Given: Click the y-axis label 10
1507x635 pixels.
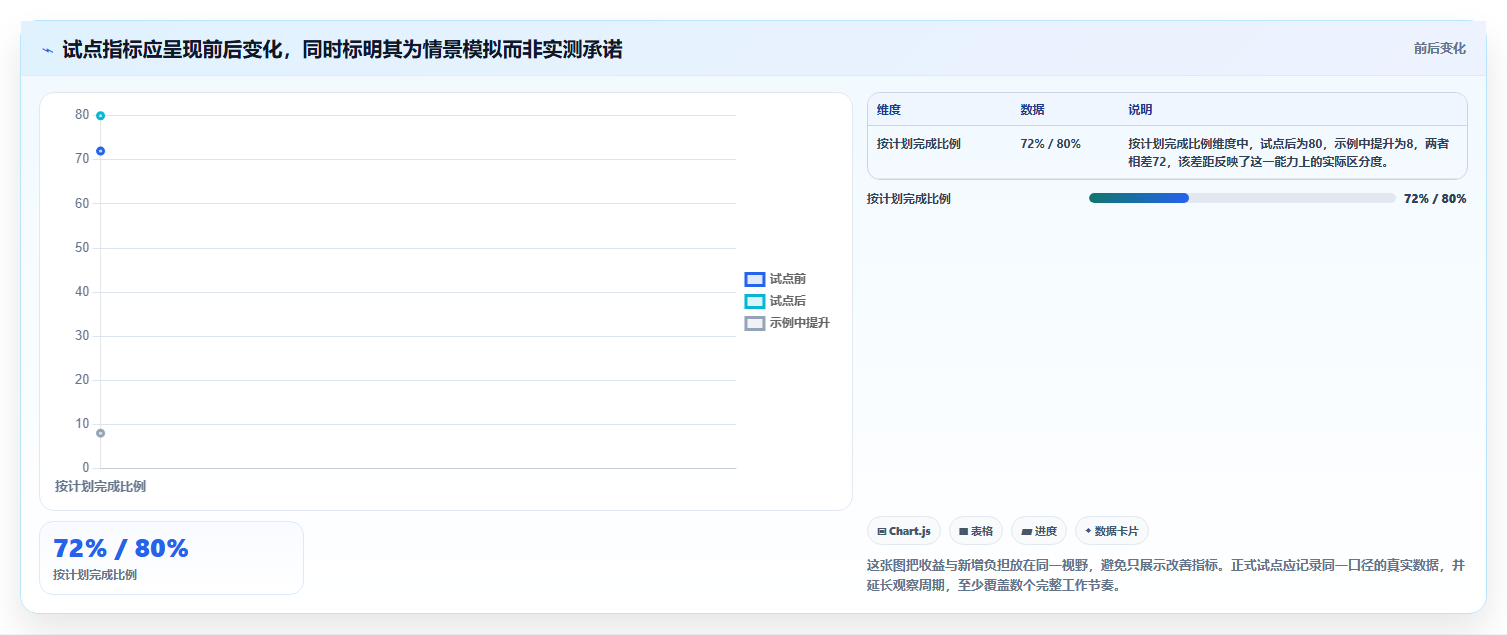Looking at the screenshot, I should [x=82, y=424].
